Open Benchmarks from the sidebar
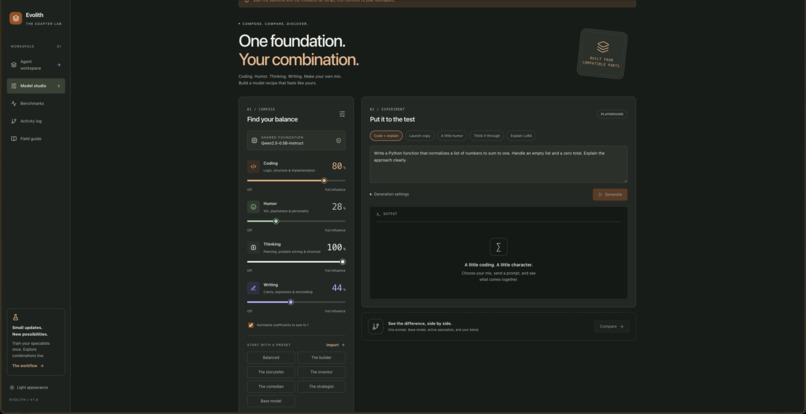The height and width of the screenshot is (414, 806). [36, 103]
